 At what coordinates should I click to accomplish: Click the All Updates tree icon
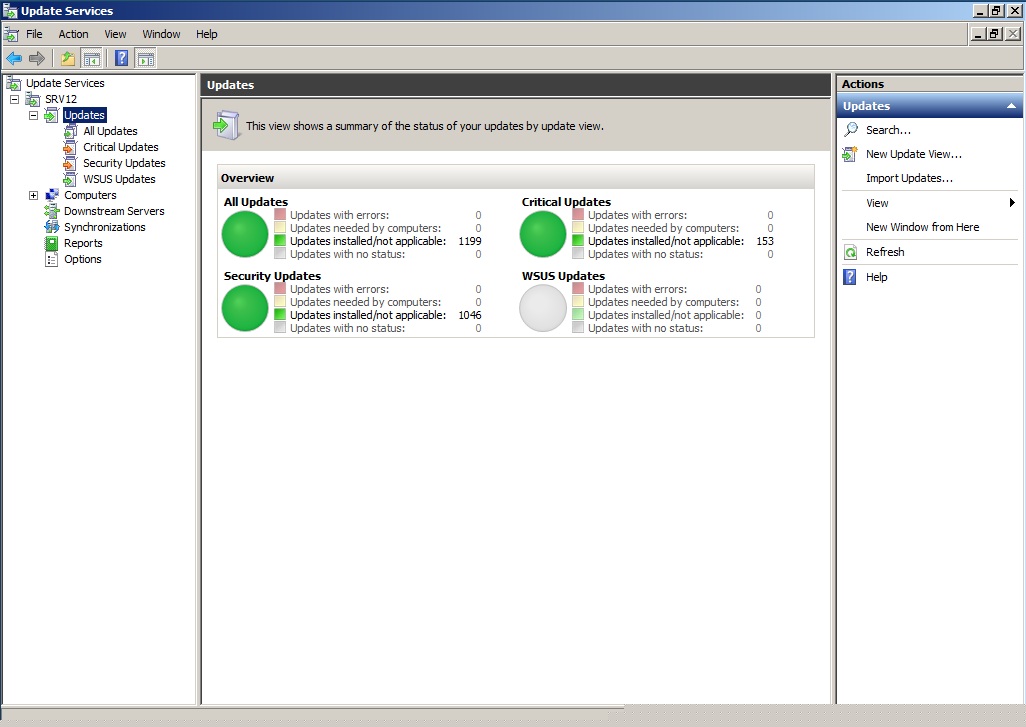point(71,131)
